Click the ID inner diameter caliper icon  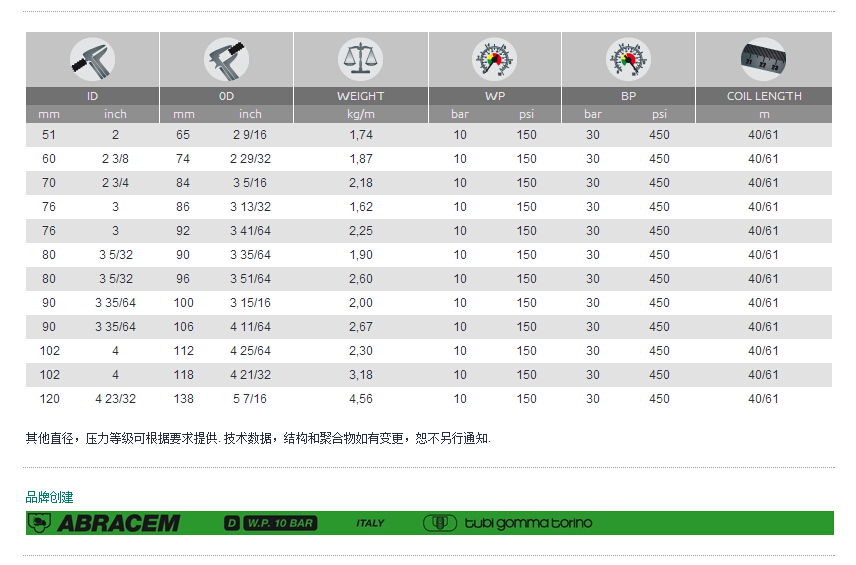click(92, 59)
